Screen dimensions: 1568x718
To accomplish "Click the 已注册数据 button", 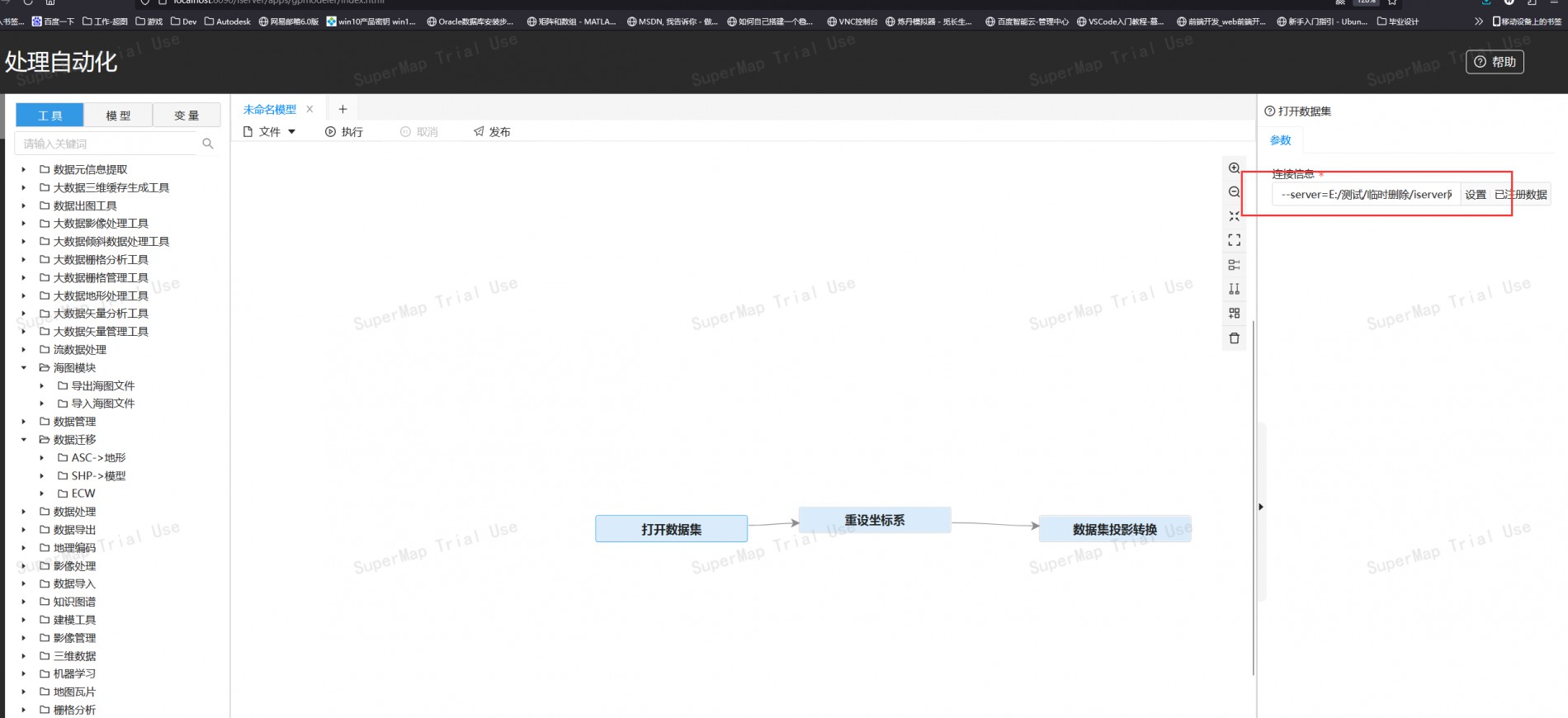I will click(x=1521, y=195).
